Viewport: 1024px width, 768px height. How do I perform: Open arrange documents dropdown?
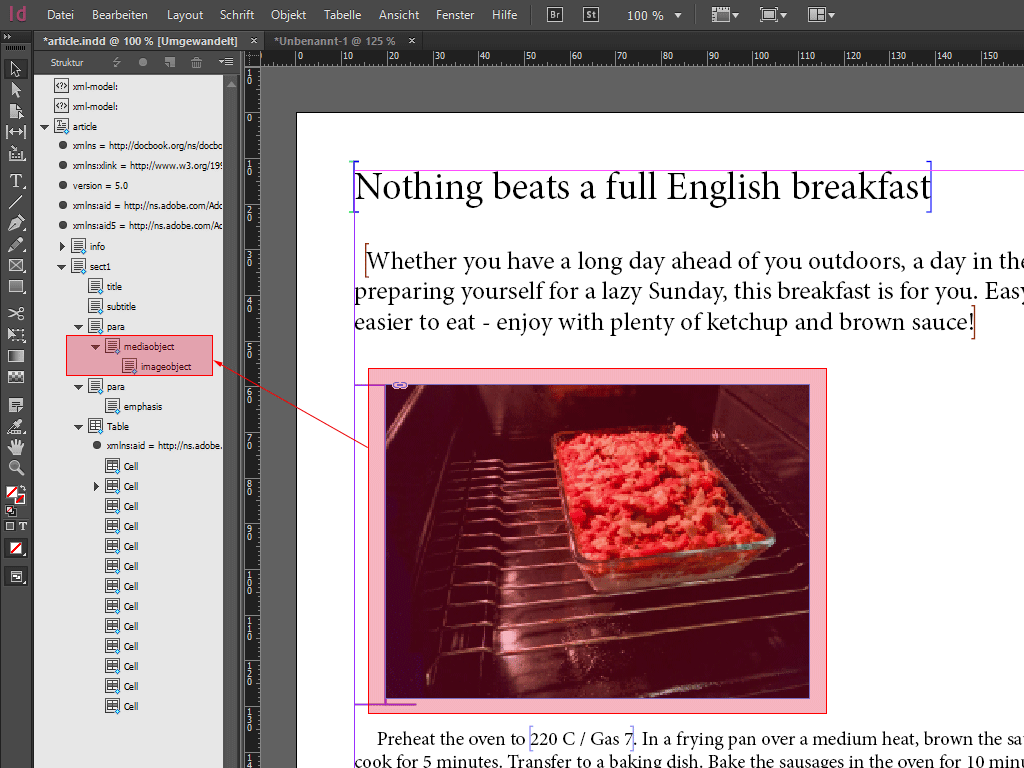(821, 14)
